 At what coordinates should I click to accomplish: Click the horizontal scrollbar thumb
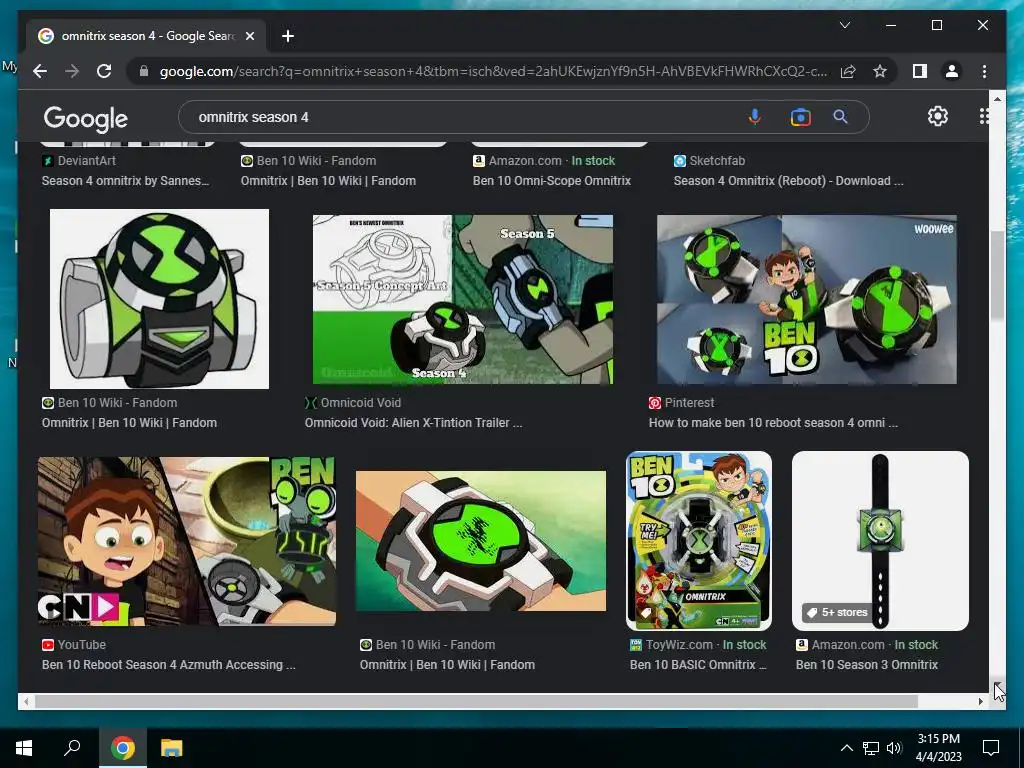[476, 701]
